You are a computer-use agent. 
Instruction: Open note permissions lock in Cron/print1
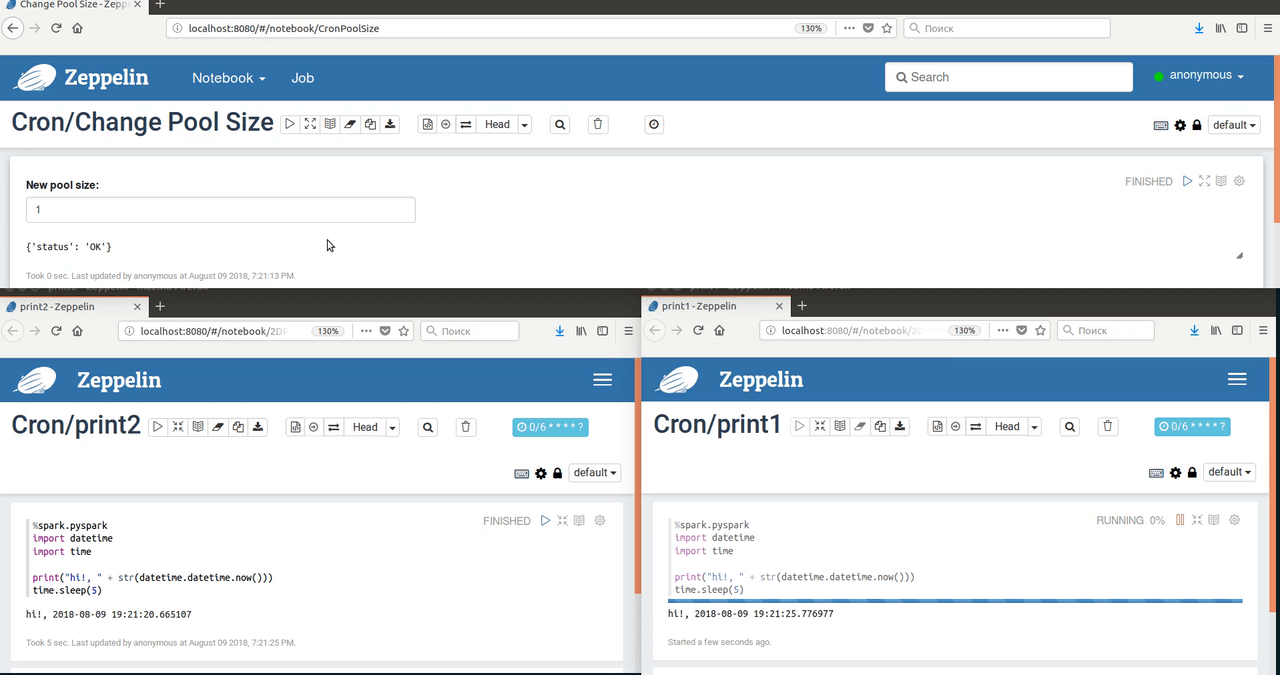click(1192, 472)
